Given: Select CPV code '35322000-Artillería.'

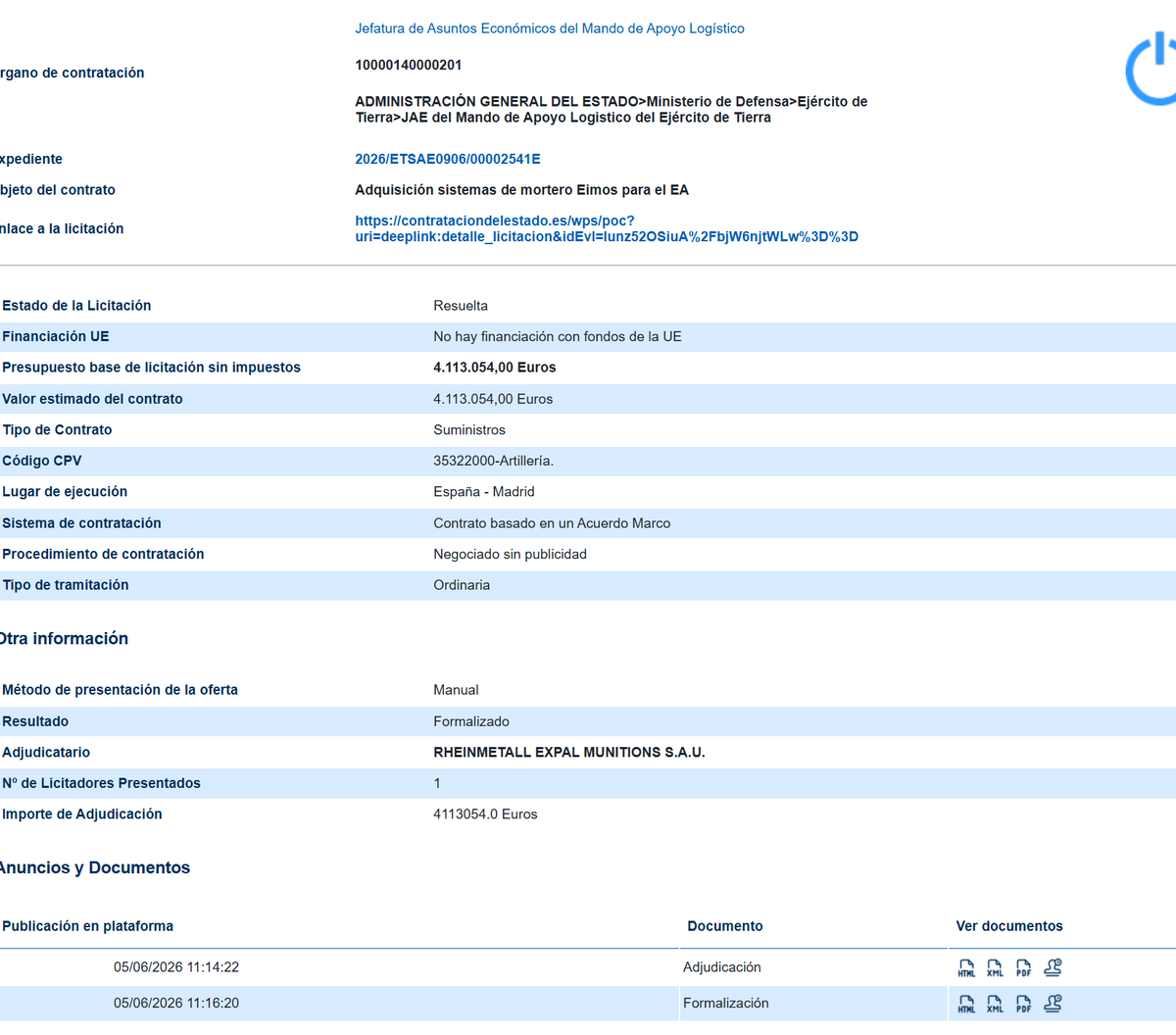Looking at the screenshot, I should [x=494, y=461].
